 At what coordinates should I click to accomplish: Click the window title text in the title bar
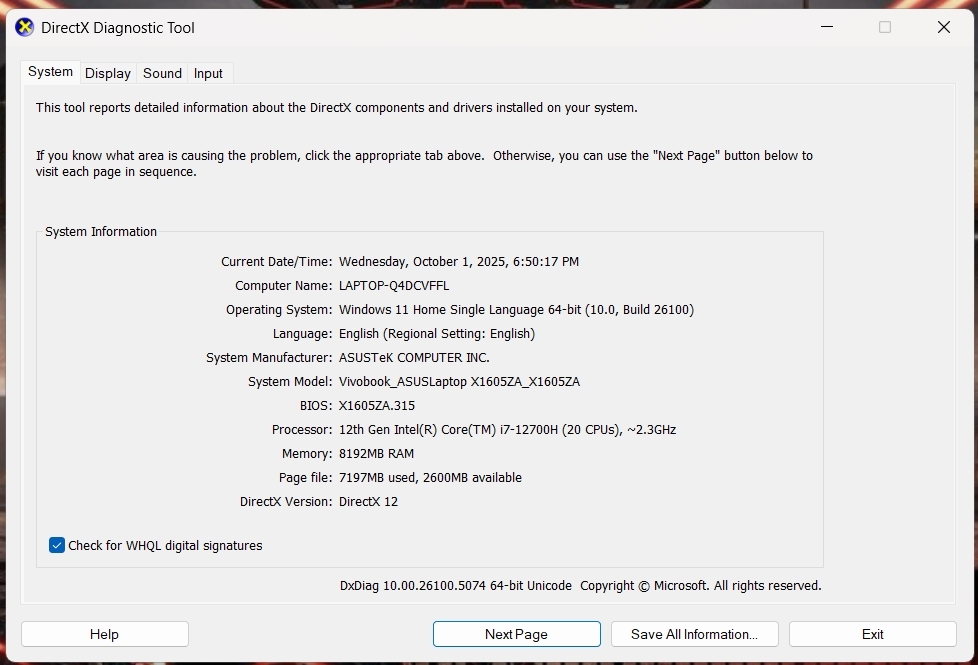(118, 28)
